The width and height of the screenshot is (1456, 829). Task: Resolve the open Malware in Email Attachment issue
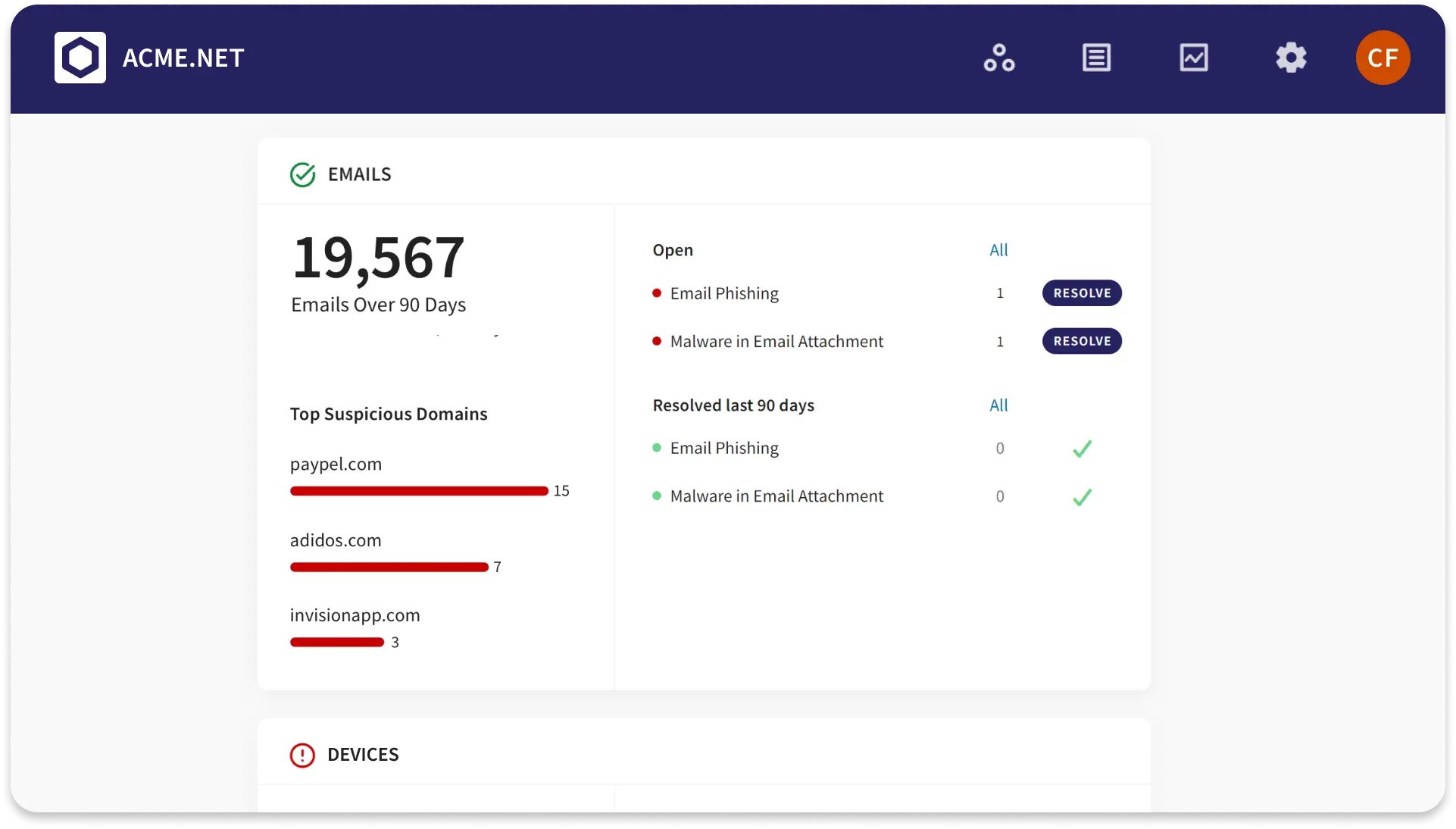[1082, 341]
